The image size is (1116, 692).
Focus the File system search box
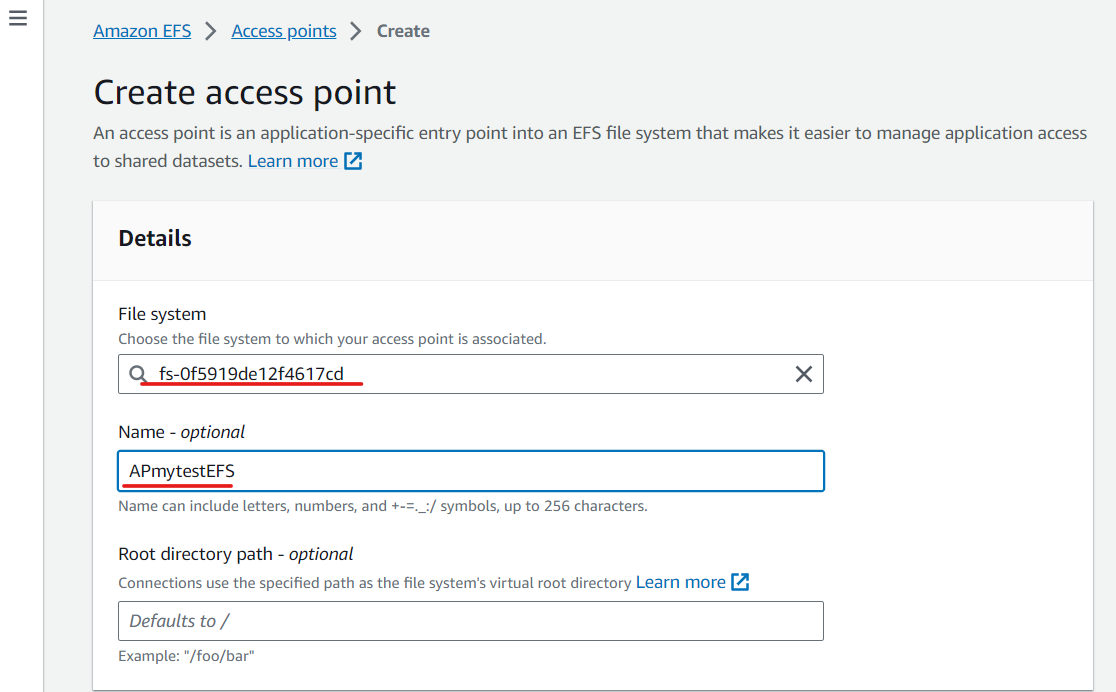click(x=470, y=374)
